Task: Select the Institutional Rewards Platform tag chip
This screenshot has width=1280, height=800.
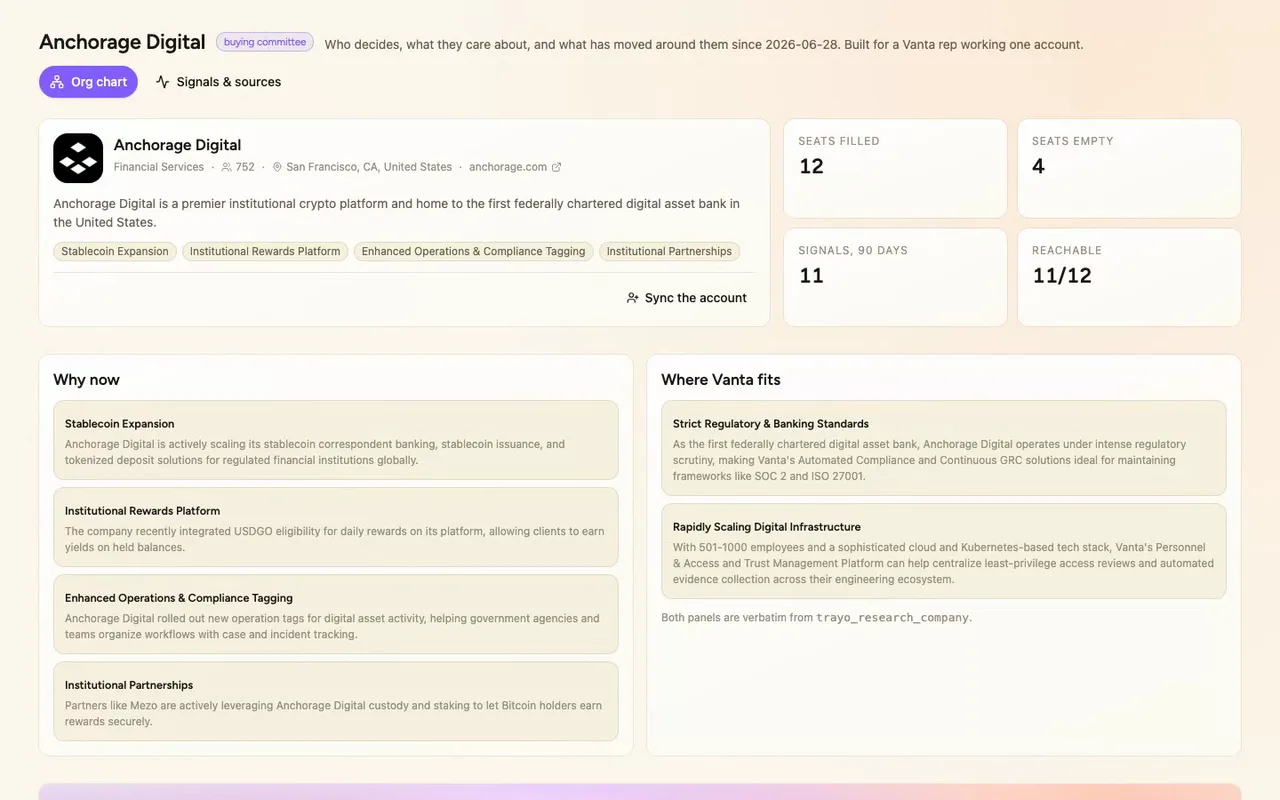Action: [265, 251]
